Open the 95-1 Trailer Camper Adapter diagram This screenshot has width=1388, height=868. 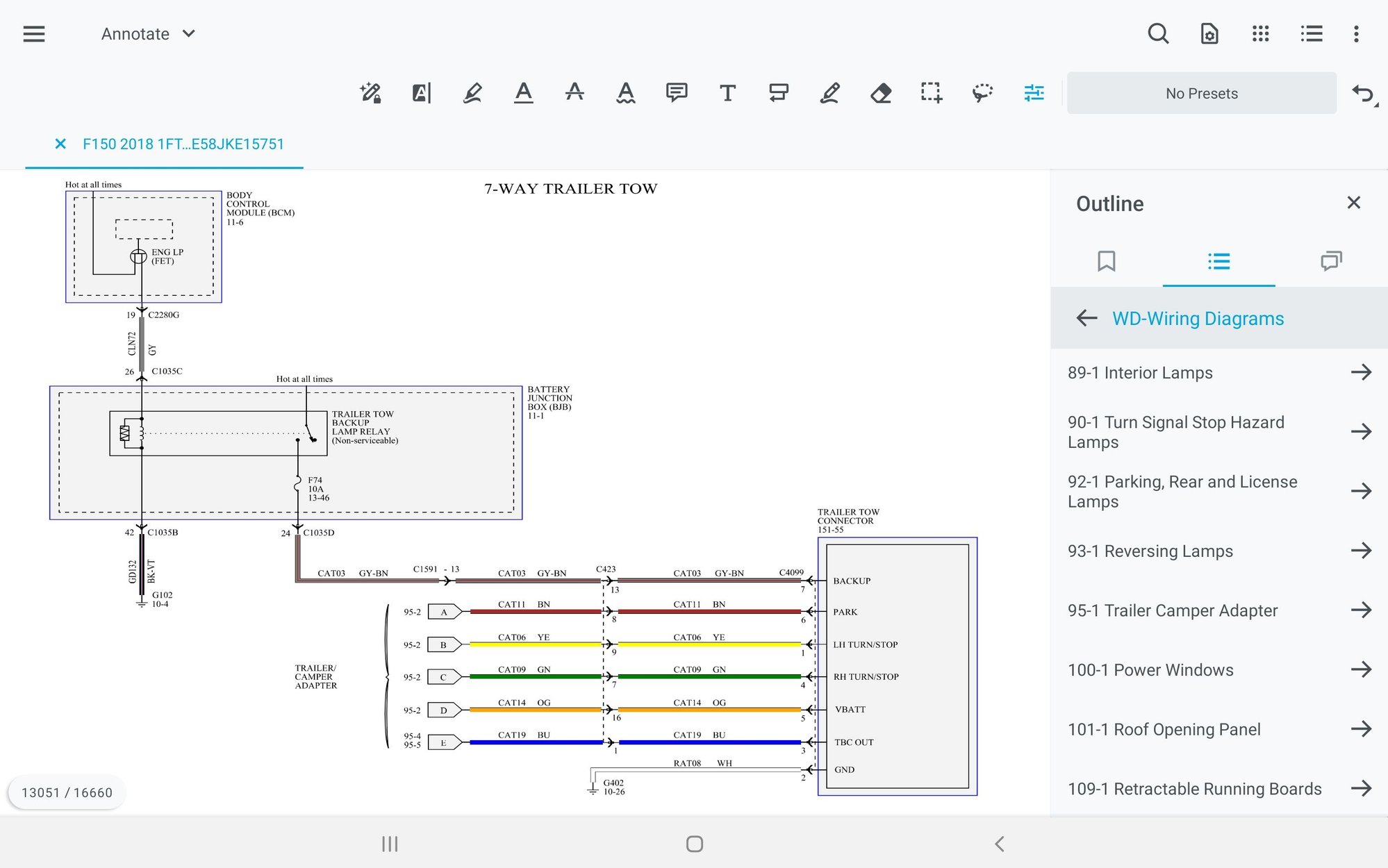click(x=1173, y=610)
